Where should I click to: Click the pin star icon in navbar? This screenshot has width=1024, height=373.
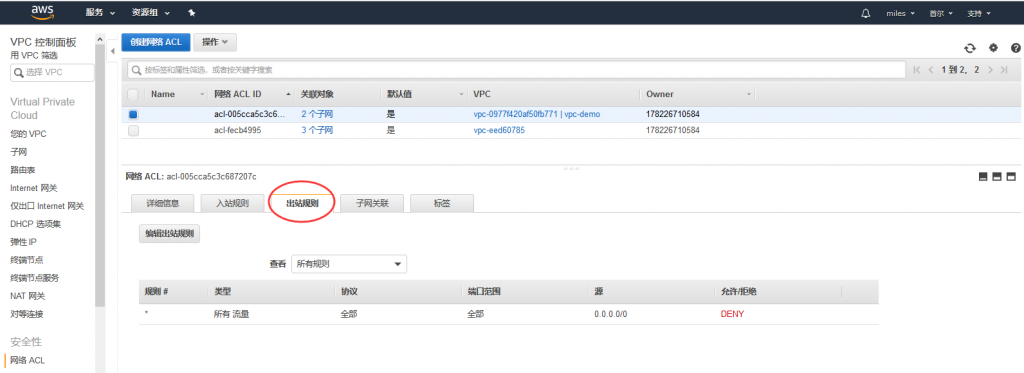coord(191,13)
